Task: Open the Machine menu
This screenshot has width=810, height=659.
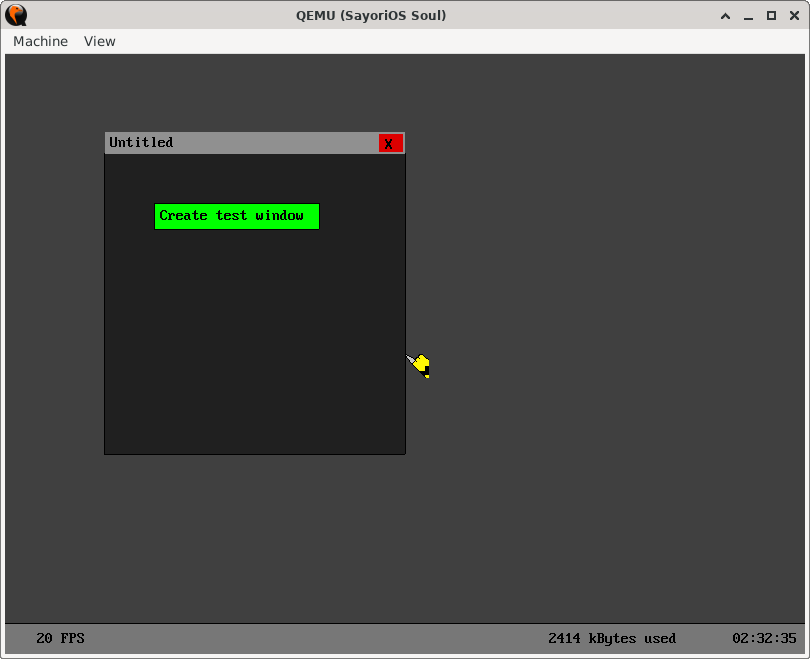Action: pos(40,41)
